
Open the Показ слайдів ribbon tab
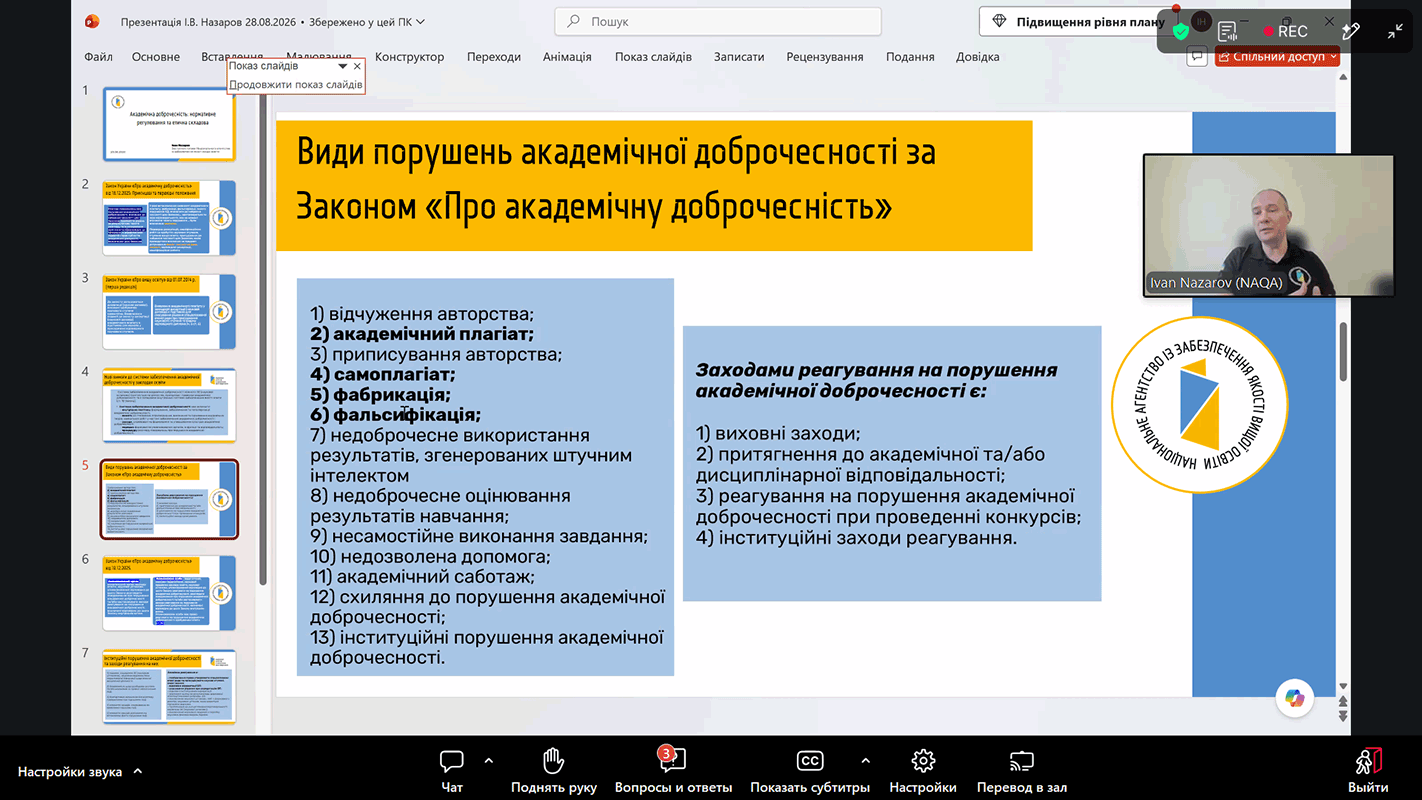[653, 57]
